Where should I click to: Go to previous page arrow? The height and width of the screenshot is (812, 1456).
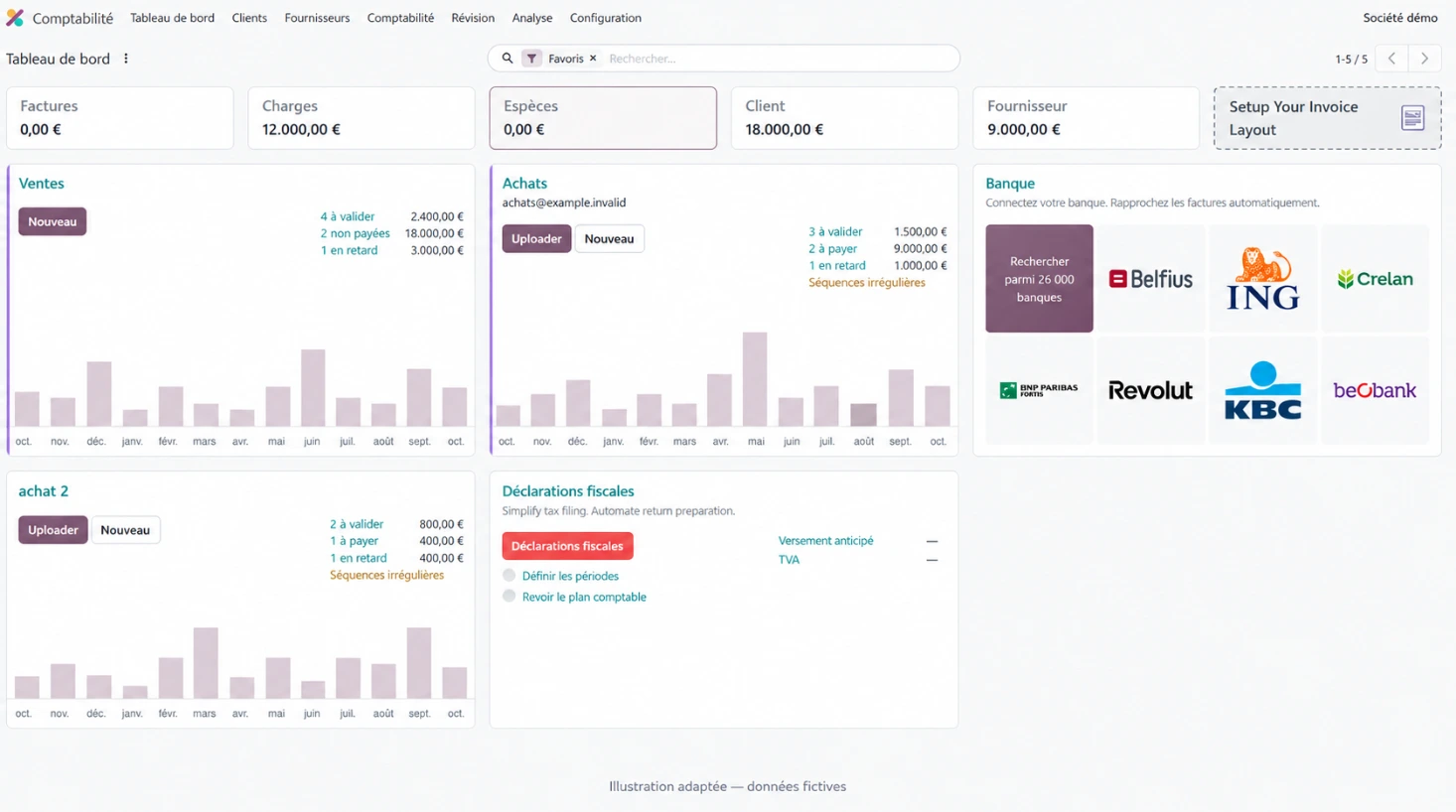(1392, 59)
